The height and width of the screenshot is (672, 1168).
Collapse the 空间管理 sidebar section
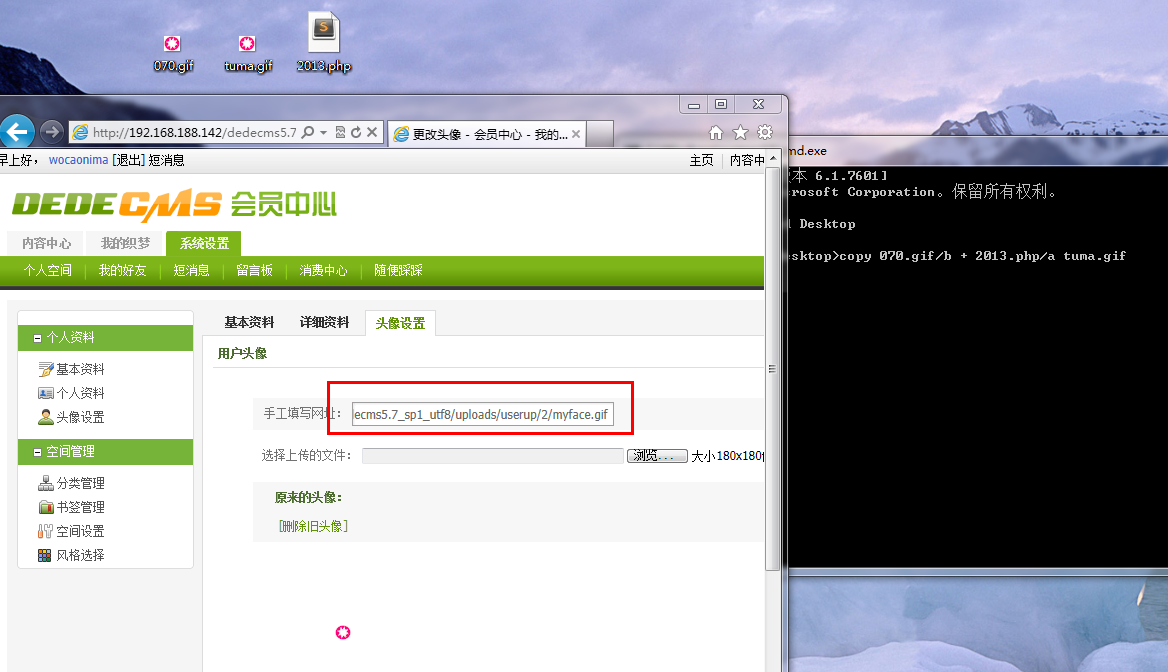pos(37,452)
